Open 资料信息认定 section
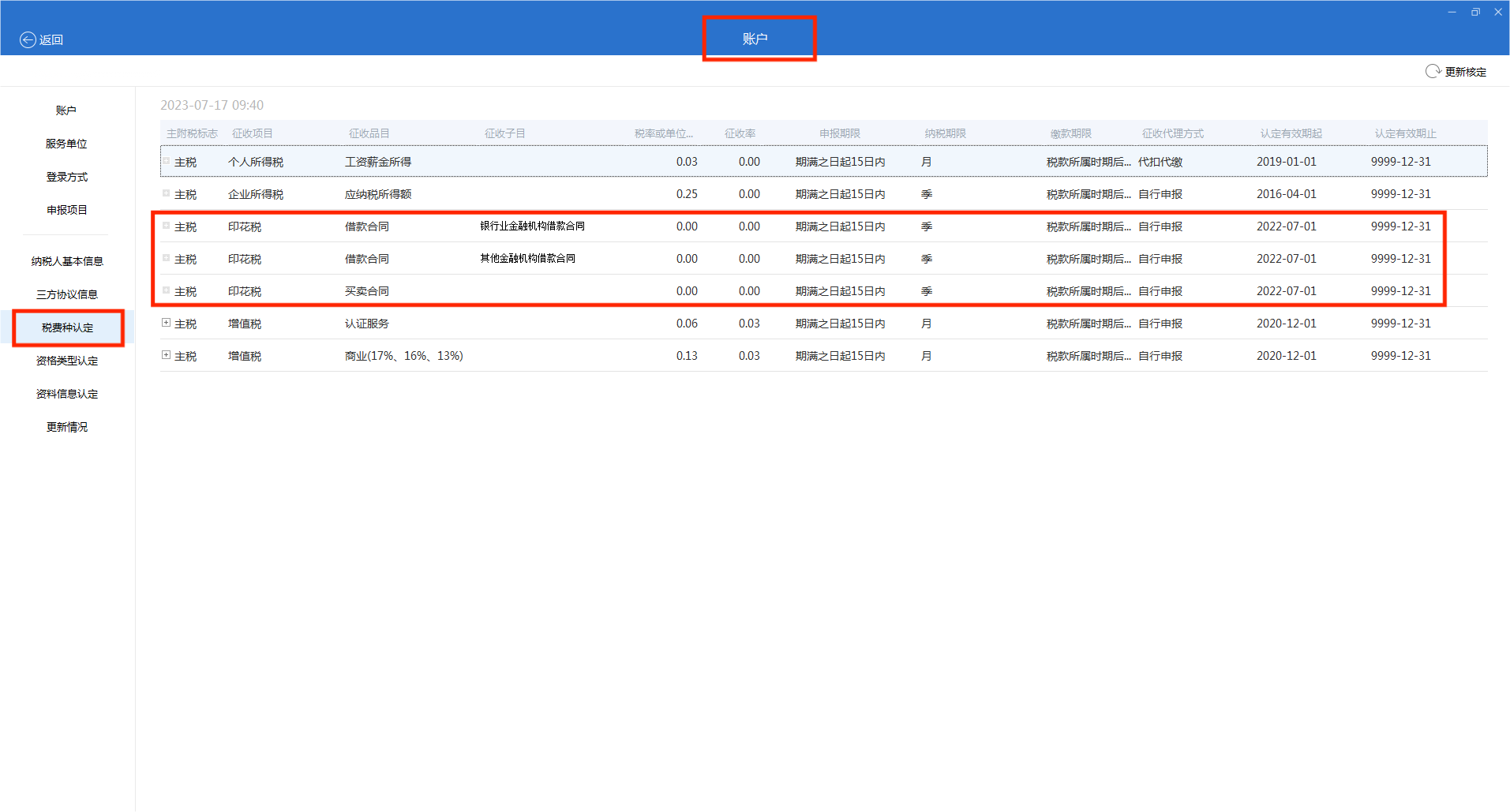 click(x=66, y=394)
